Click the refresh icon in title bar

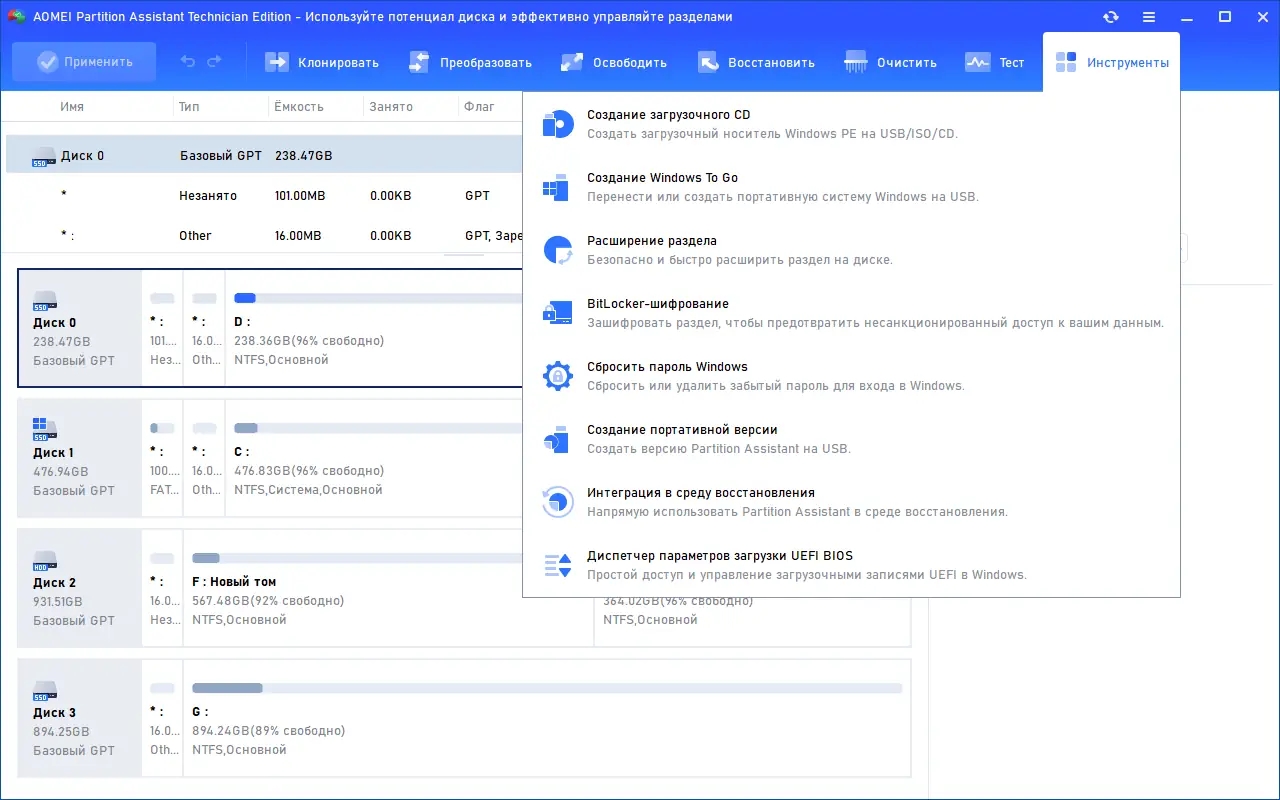point(1111,17)
